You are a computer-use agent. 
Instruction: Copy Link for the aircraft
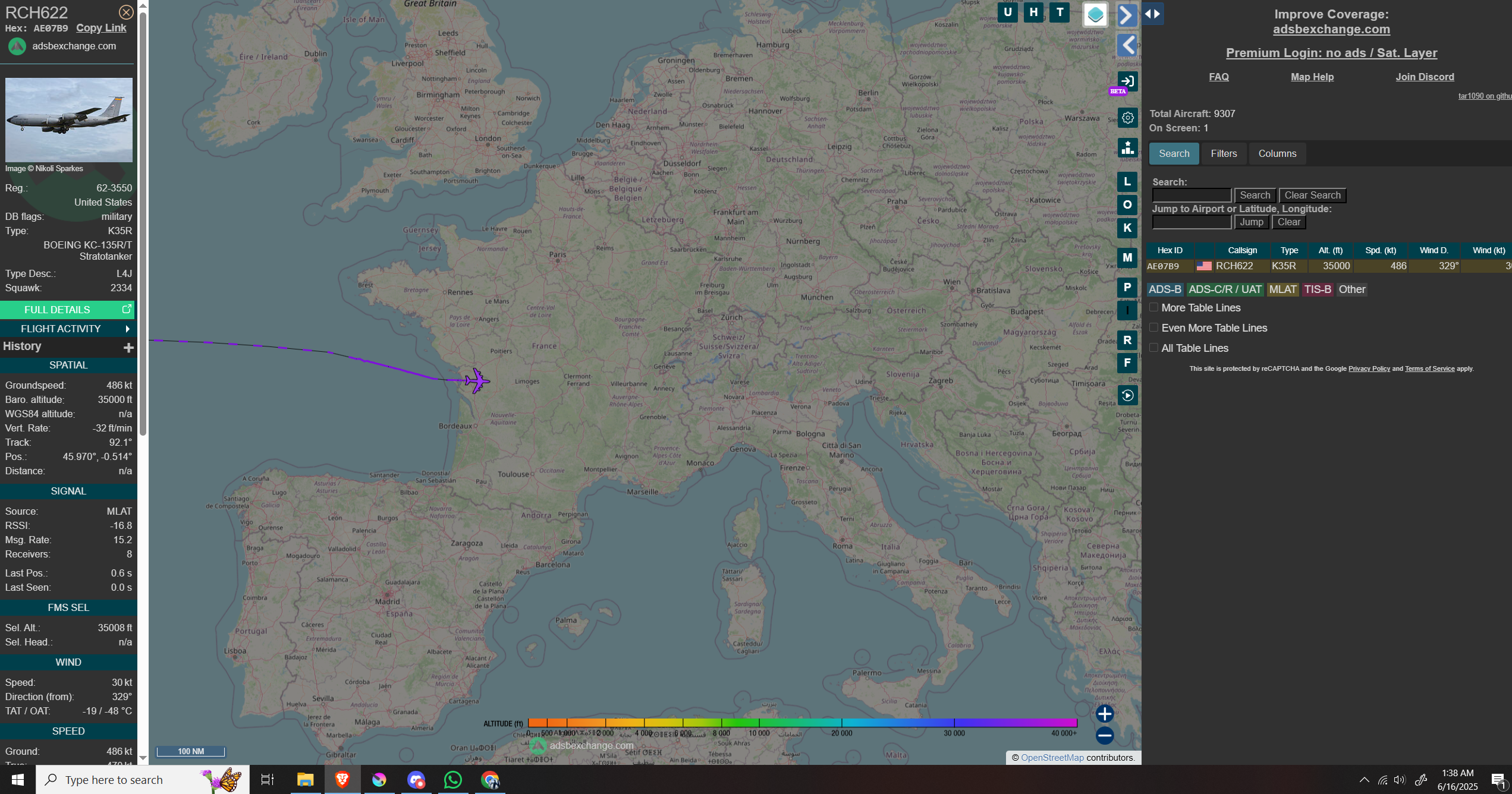101,28
